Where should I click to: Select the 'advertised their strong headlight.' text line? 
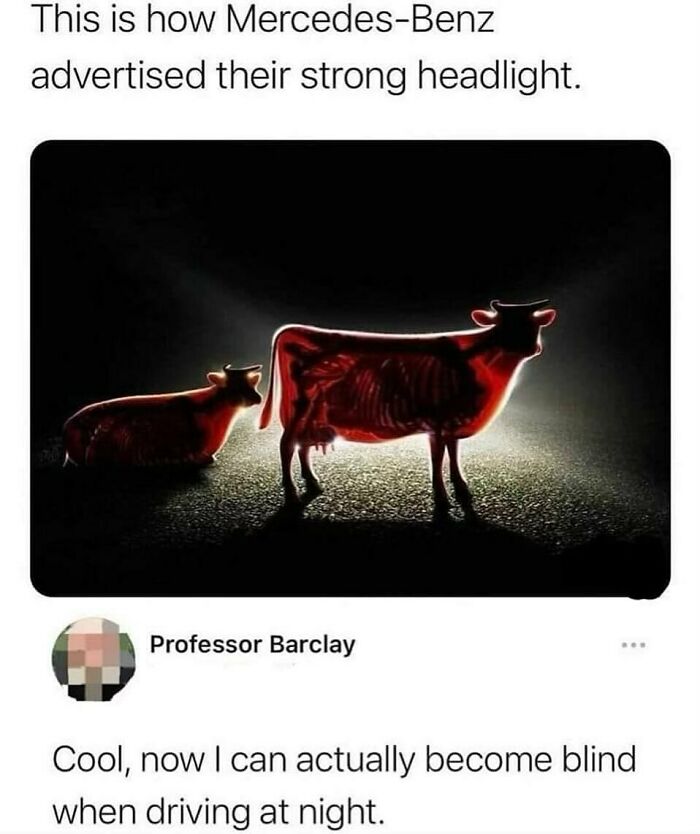(306, 75)
